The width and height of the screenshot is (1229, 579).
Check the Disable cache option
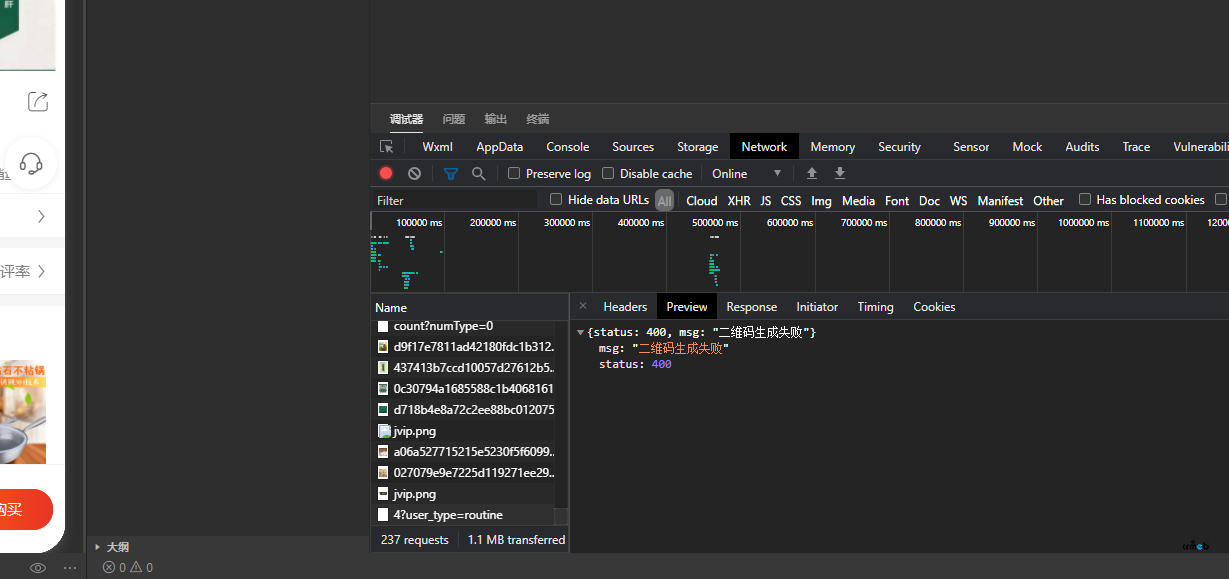[x=608, y=173]
